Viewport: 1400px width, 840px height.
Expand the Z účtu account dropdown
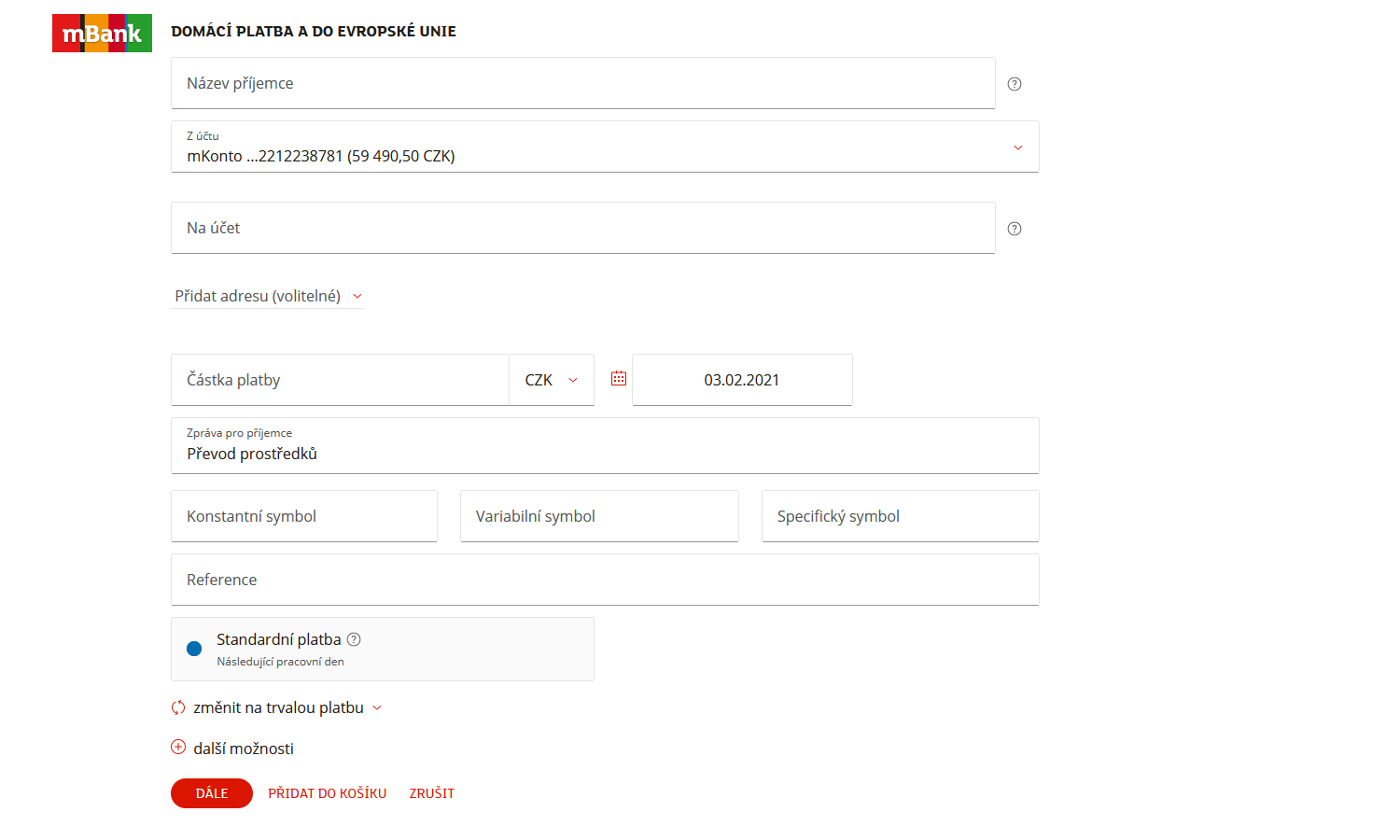[x=1017, y=147]
